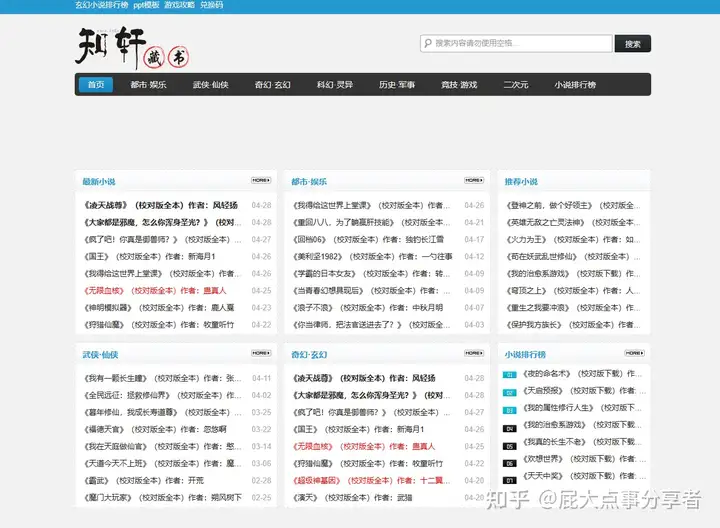Open 《天道今天不上班》 entry
The image size is (720, 528).
pos(163,463)
